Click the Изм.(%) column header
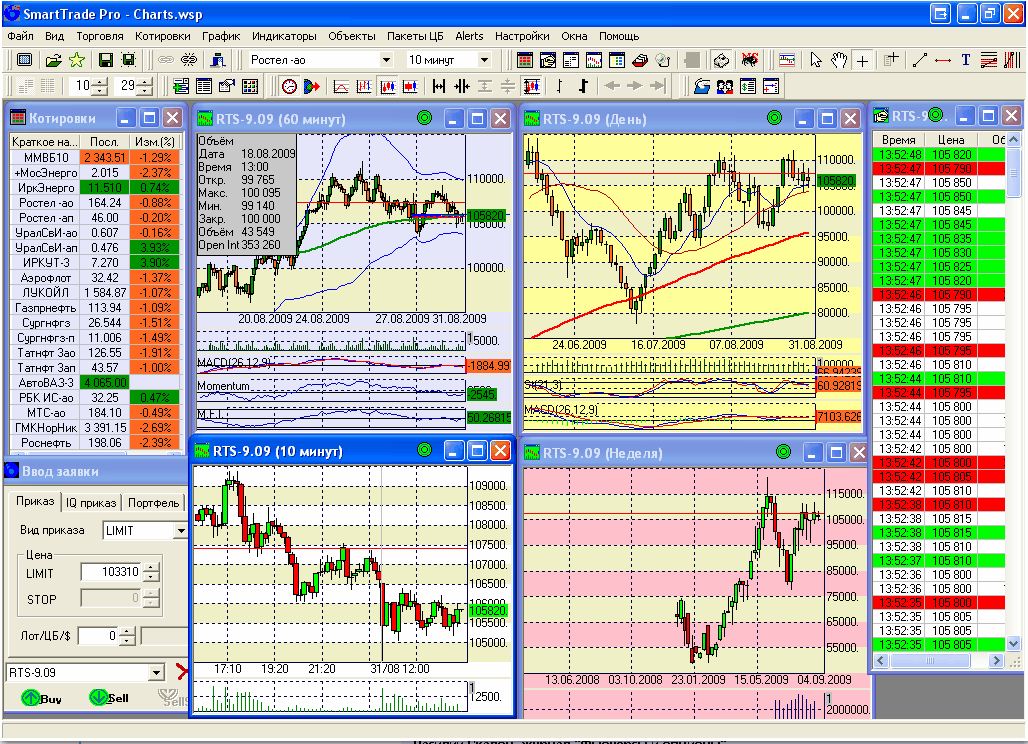 point(155,142)
